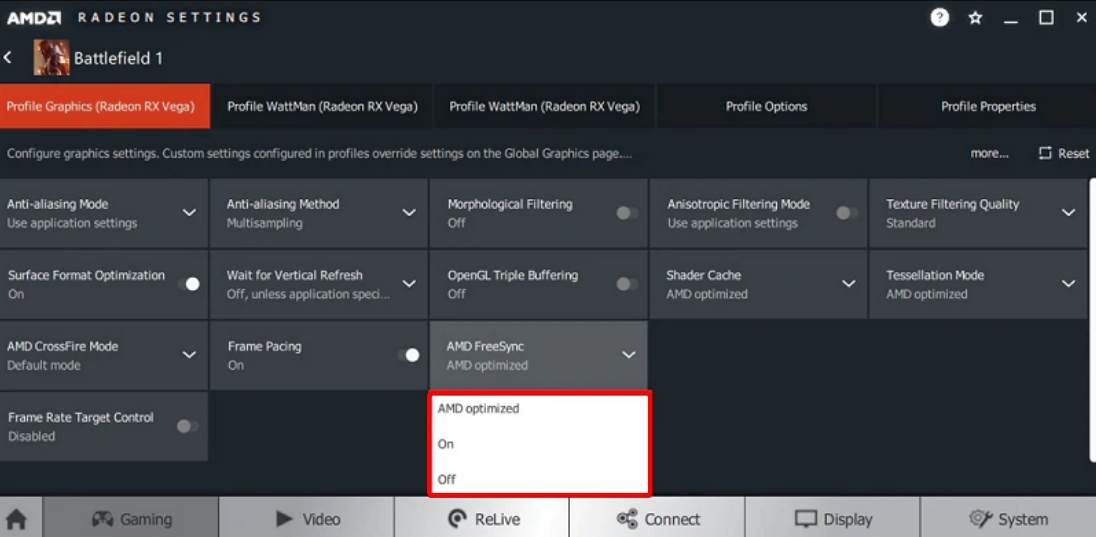Click the "Configure graphics settings" description text

(x=319, y=153)
